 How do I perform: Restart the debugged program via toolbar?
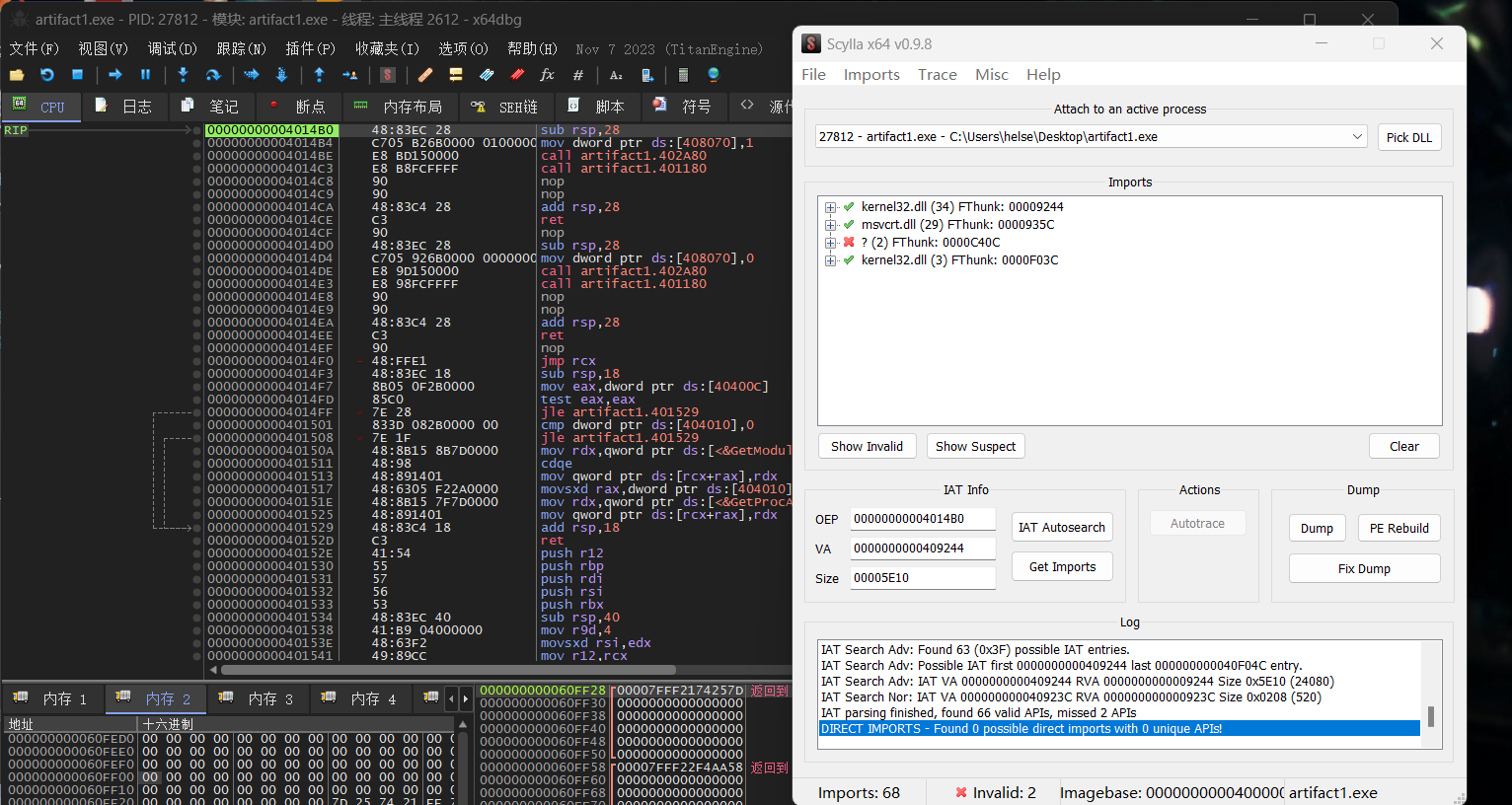point(46,75)
